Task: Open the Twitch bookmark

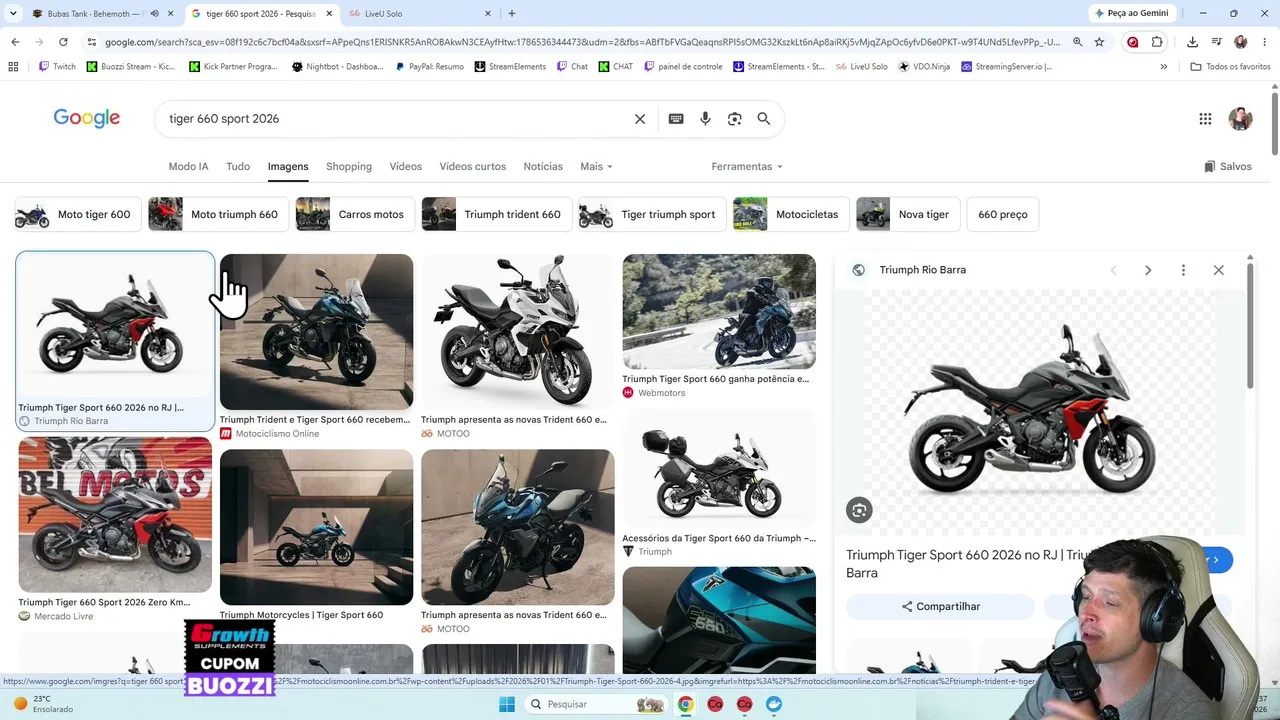Action: click(x=57, y=67)
